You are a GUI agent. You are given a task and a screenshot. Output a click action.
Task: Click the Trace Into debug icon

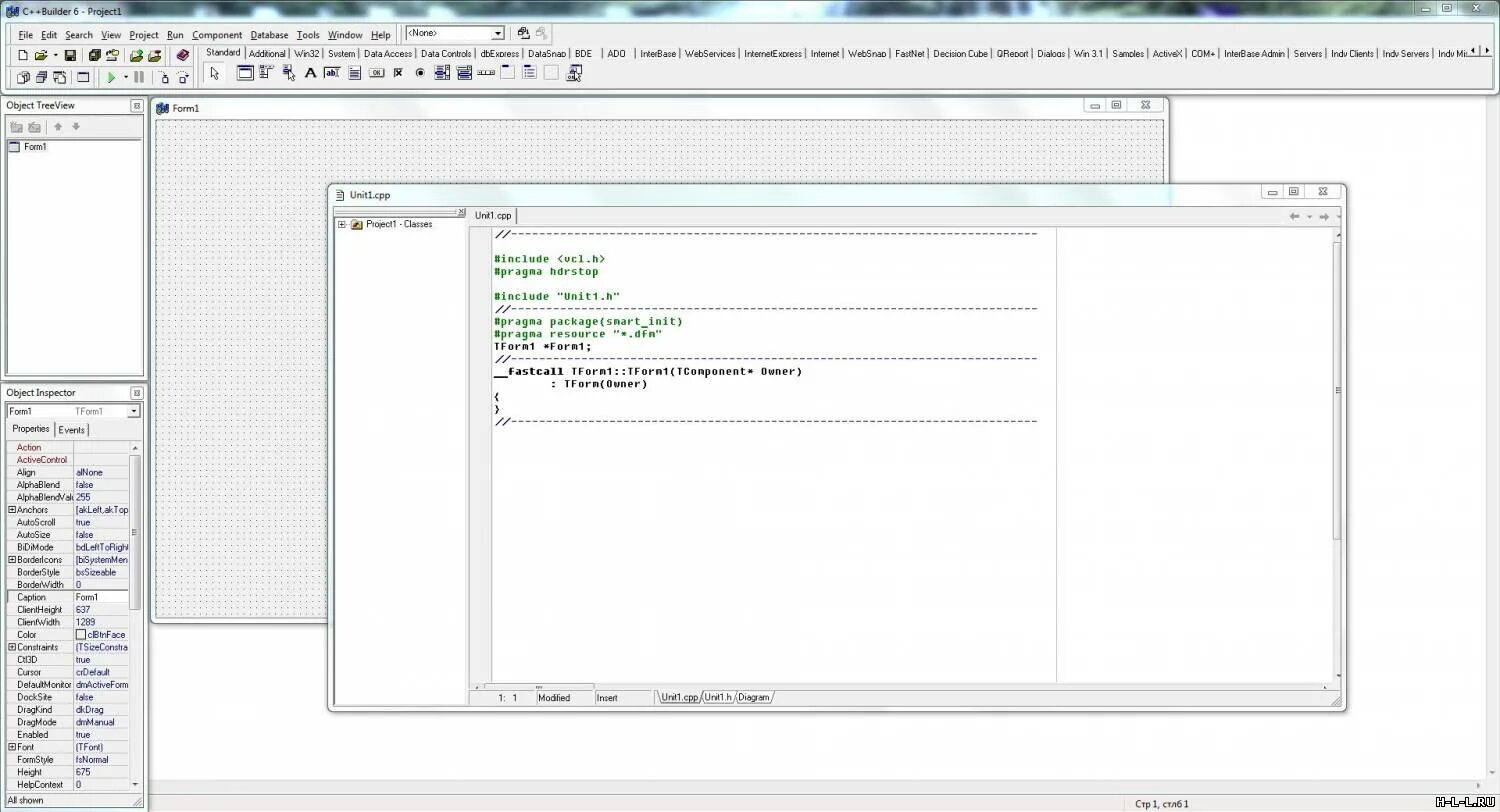[x=163, y=77]
